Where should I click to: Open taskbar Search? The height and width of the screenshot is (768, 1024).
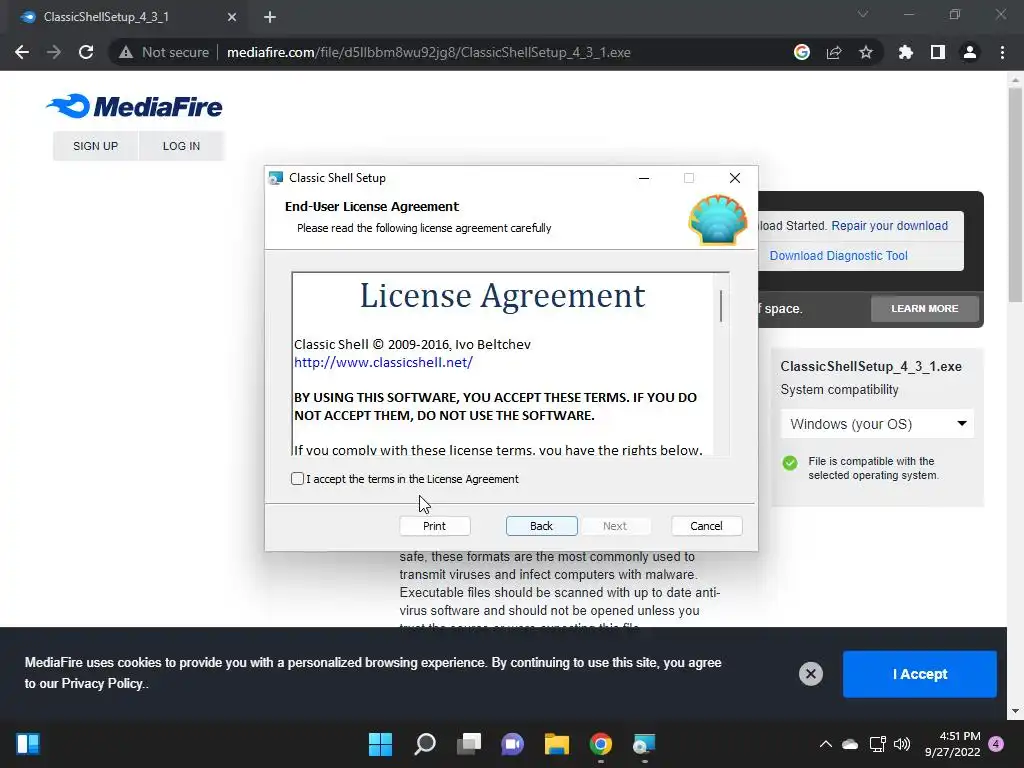point(425,744)
